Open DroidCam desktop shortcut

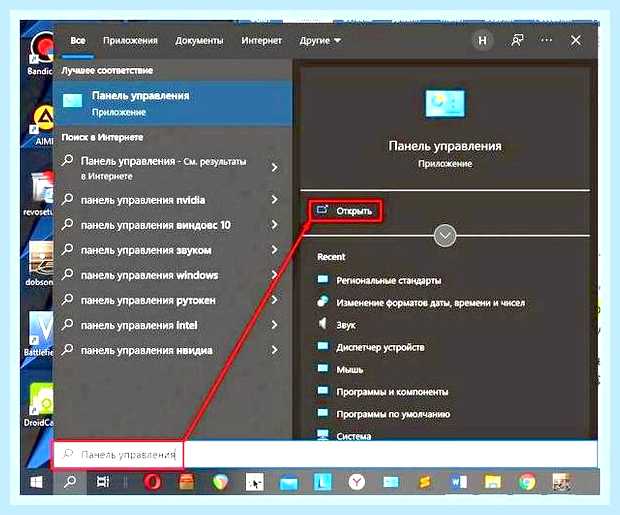point(40,405)
